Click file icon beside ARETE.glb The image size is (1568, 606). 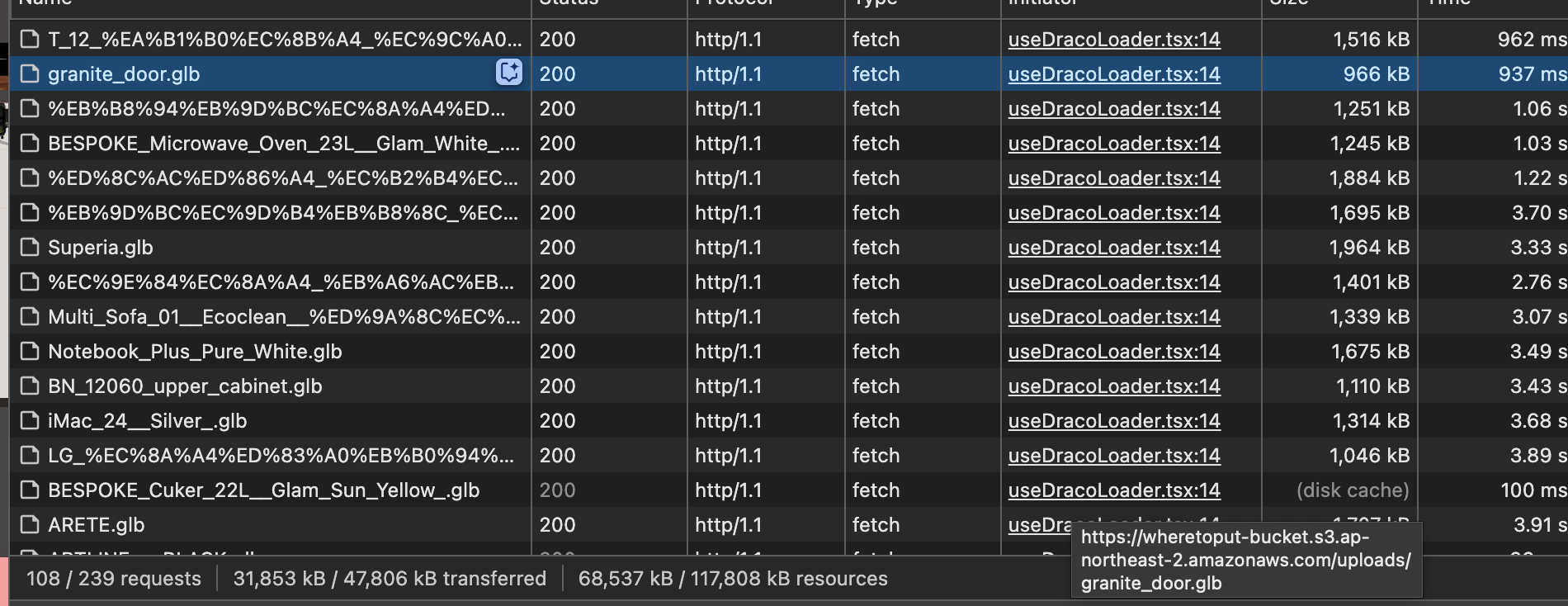click(30, 524)
